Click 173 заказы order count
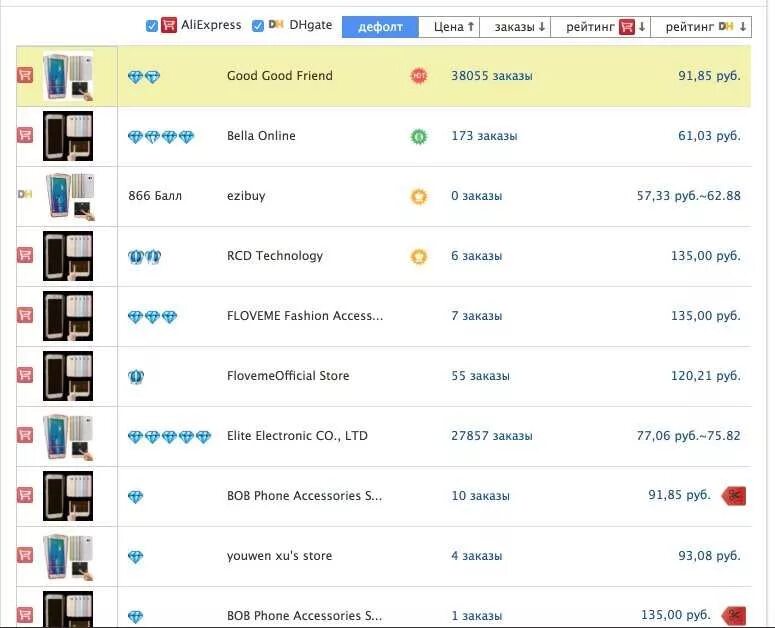Viewport: 775px width, 628px height. [484, 135]
